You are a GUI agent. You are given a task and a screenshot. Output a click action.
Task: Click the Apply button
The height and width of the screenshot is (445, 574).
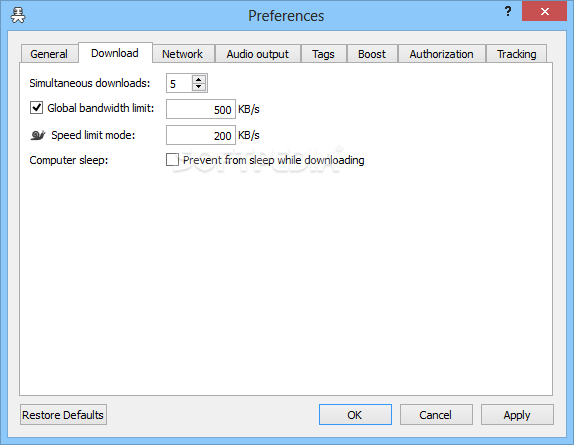(517, 415)
